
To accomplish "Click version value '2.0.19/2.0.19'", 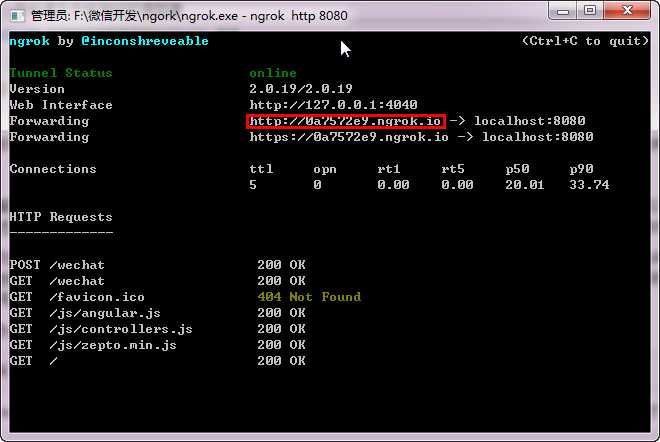I will pos(301,89).
